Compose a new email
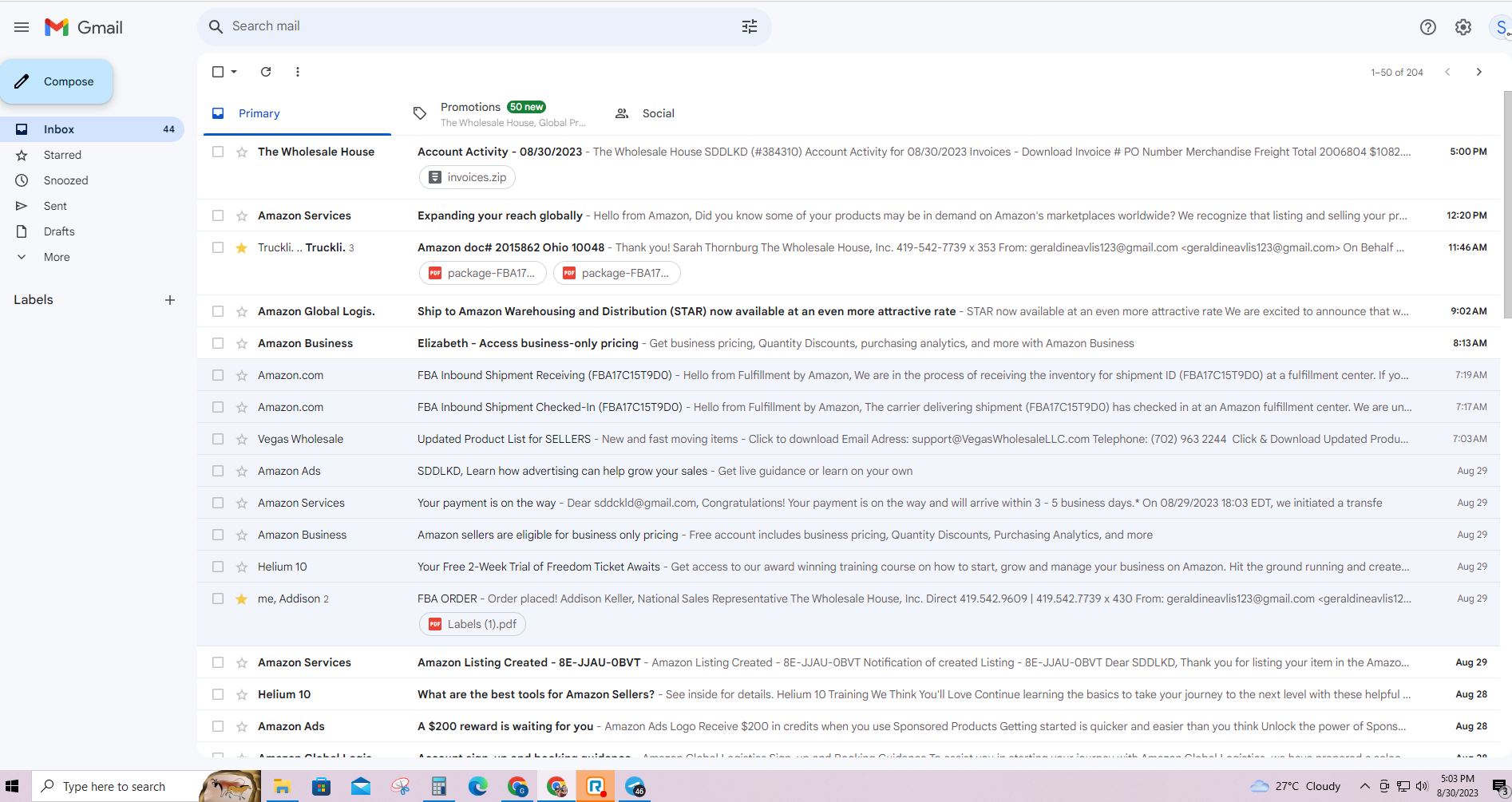This screenshot has height=802, width=1512. pyautogui.click(x=57, y=81)
